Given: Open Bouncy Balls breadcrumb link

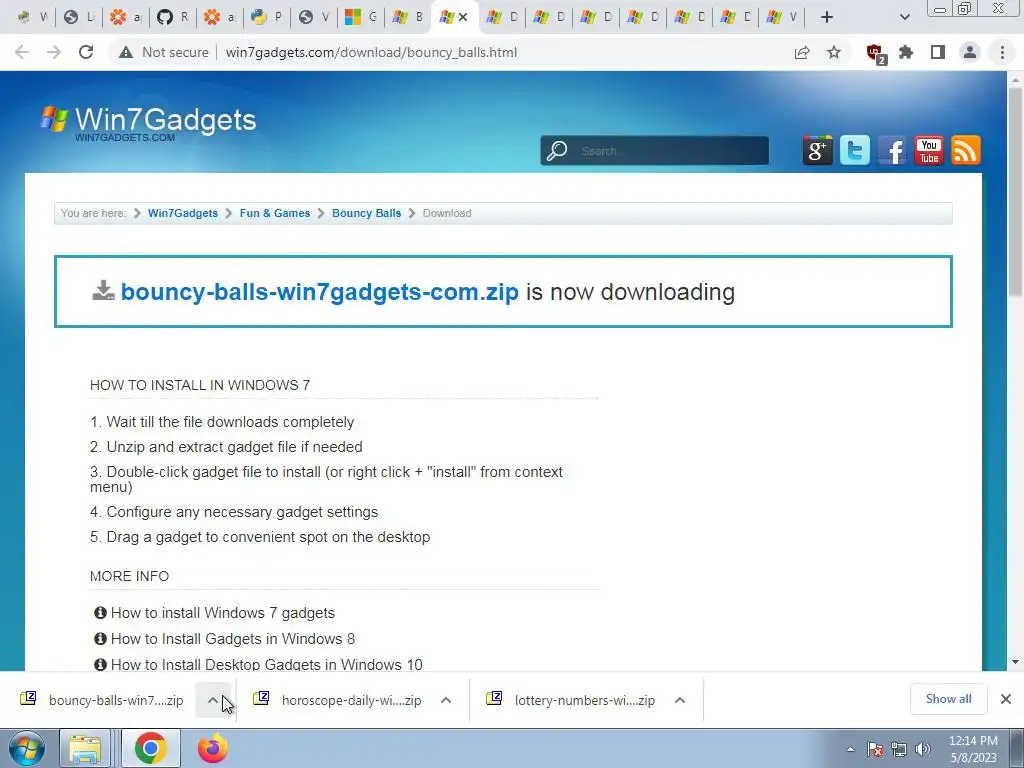Looking at the screenshot, I should [x=366, y=213].
